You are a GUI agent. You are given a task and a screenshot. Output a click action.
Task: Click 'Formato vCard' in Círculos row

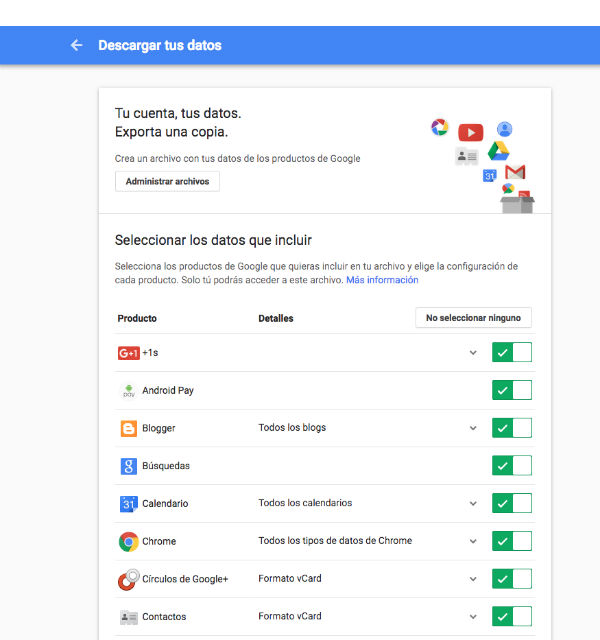tap(290, 578)
